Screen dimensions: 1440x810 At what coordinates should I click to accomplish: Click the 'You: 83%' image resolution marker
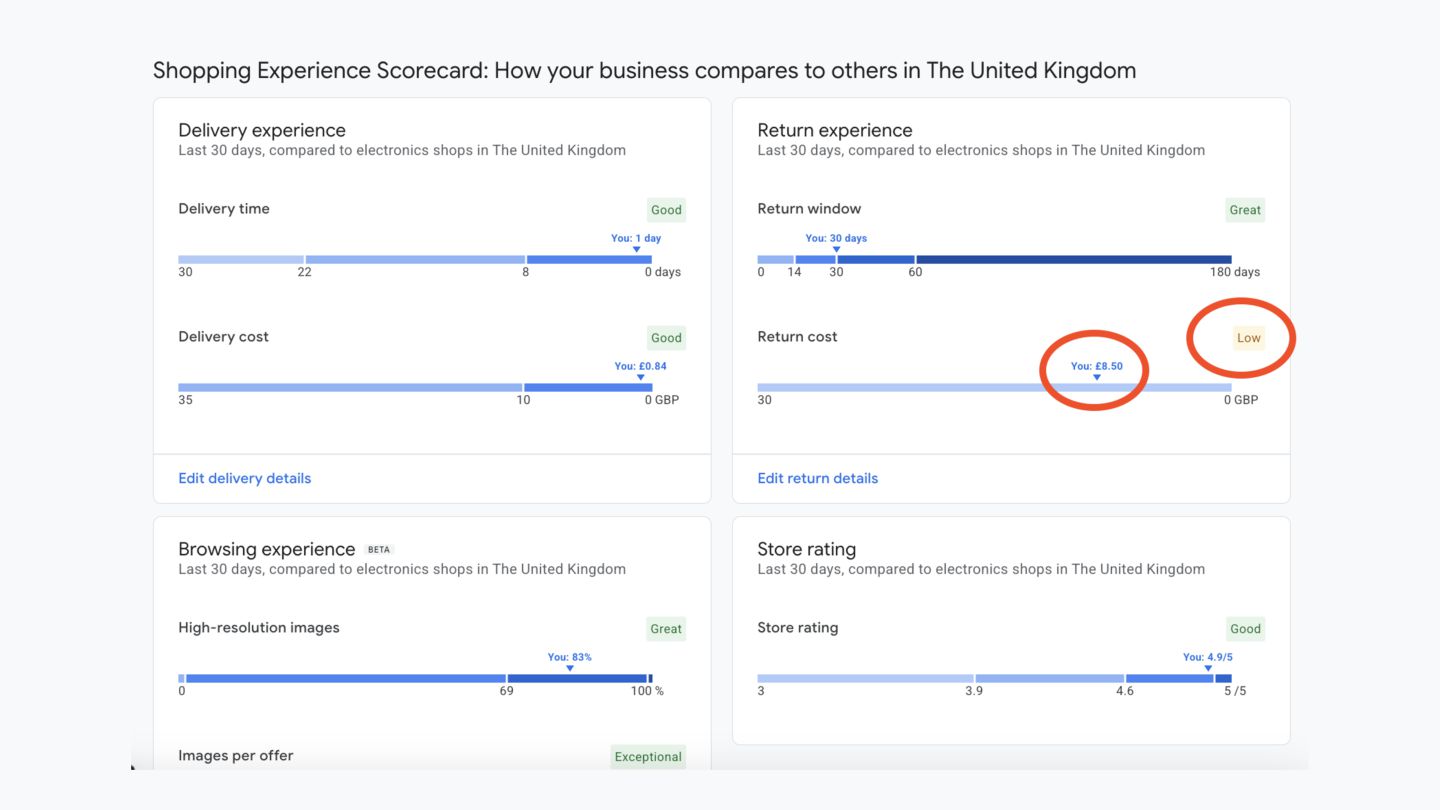pos(569,658)
